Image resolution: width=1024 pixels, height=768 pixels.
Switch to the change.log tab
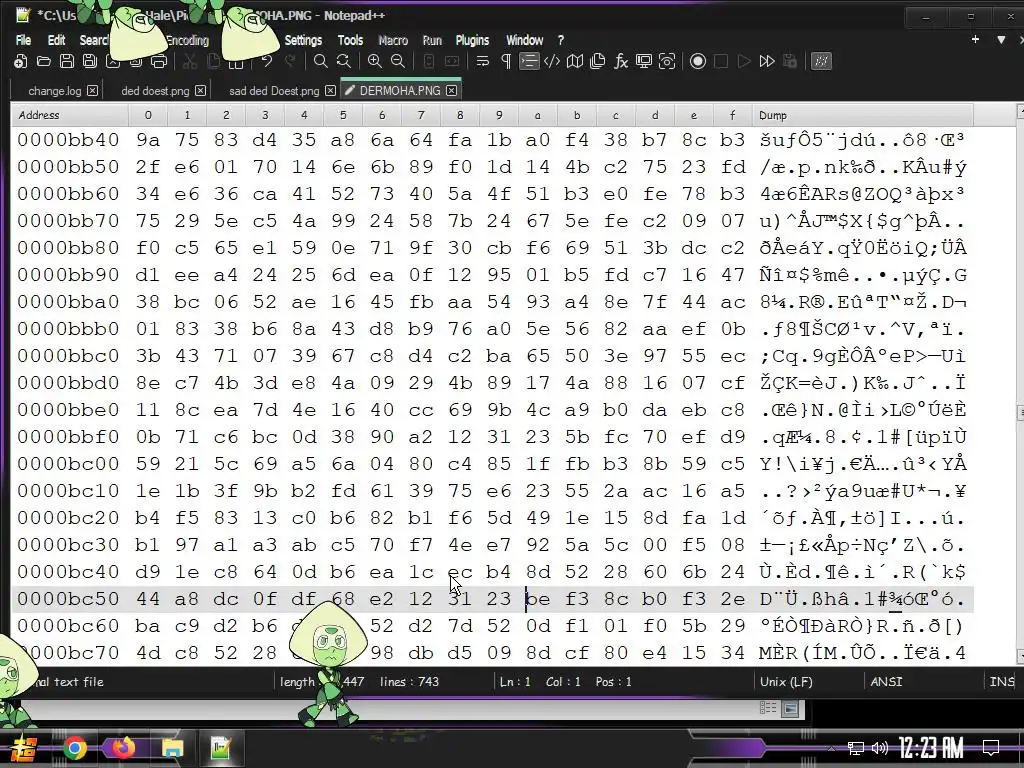55,91
